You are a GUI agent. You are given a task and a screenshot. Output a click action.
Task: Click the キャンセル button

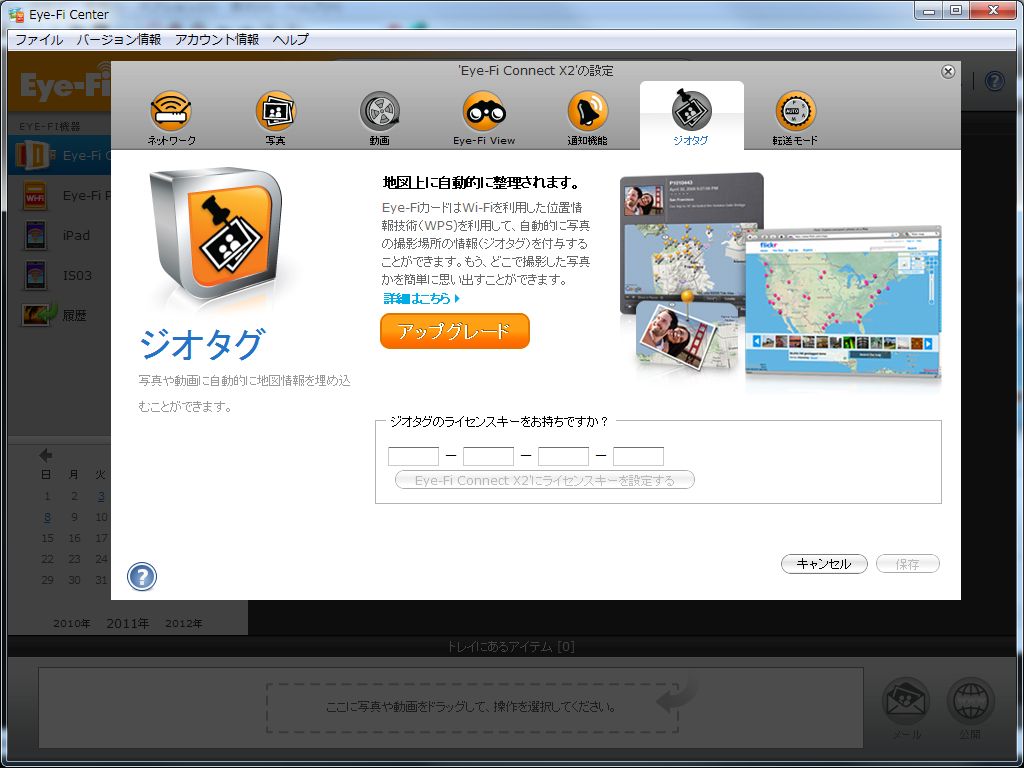[824, 564]
